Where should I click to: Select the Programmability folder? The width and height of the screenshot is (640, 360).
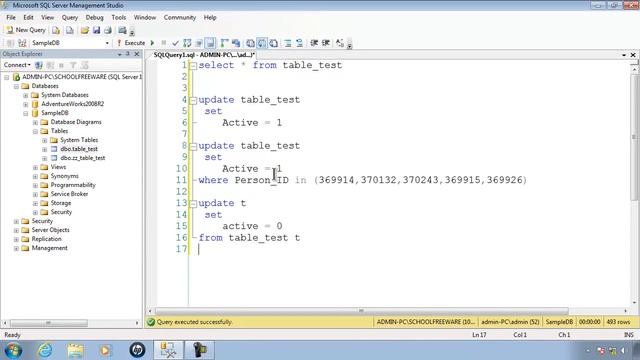[x=73, y=185]
